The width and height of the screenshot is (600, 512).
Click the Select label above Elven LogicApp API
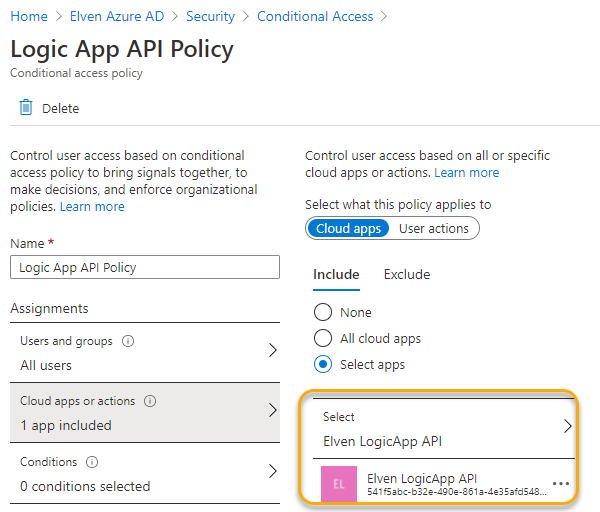[x=339, y=417]
